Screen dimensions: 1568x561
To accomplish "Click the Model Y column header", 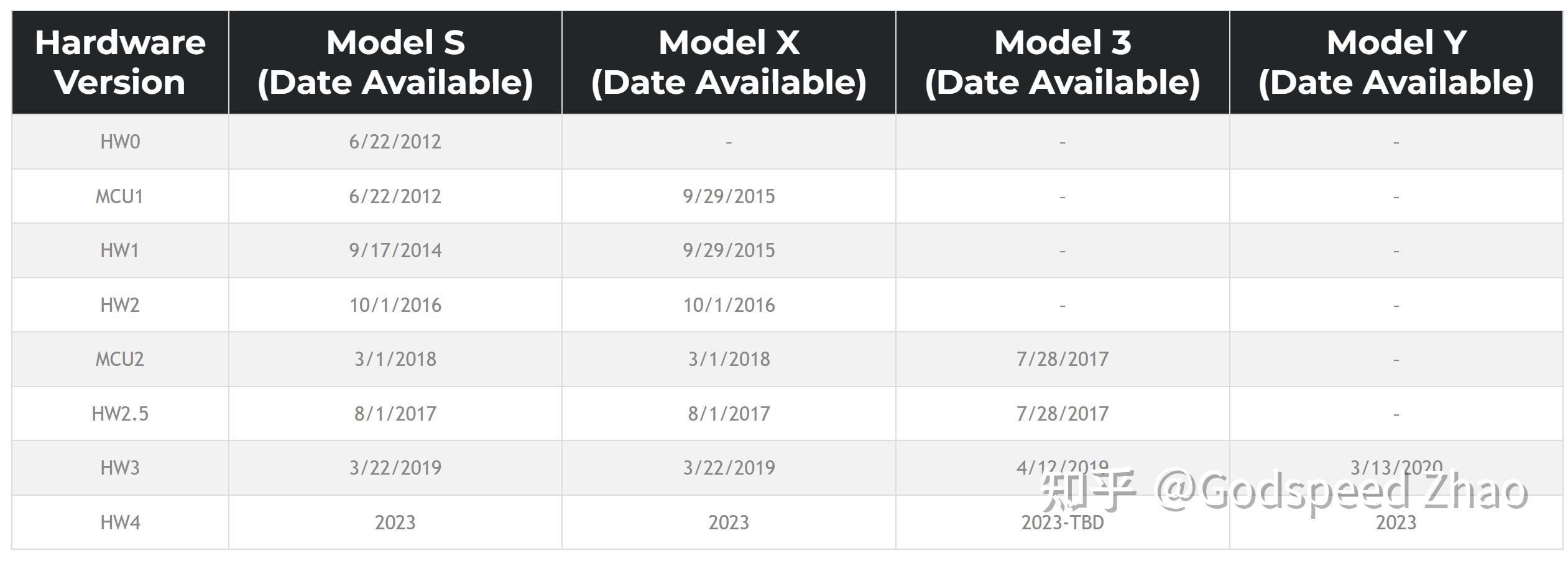I will (x=1396, y=62).
